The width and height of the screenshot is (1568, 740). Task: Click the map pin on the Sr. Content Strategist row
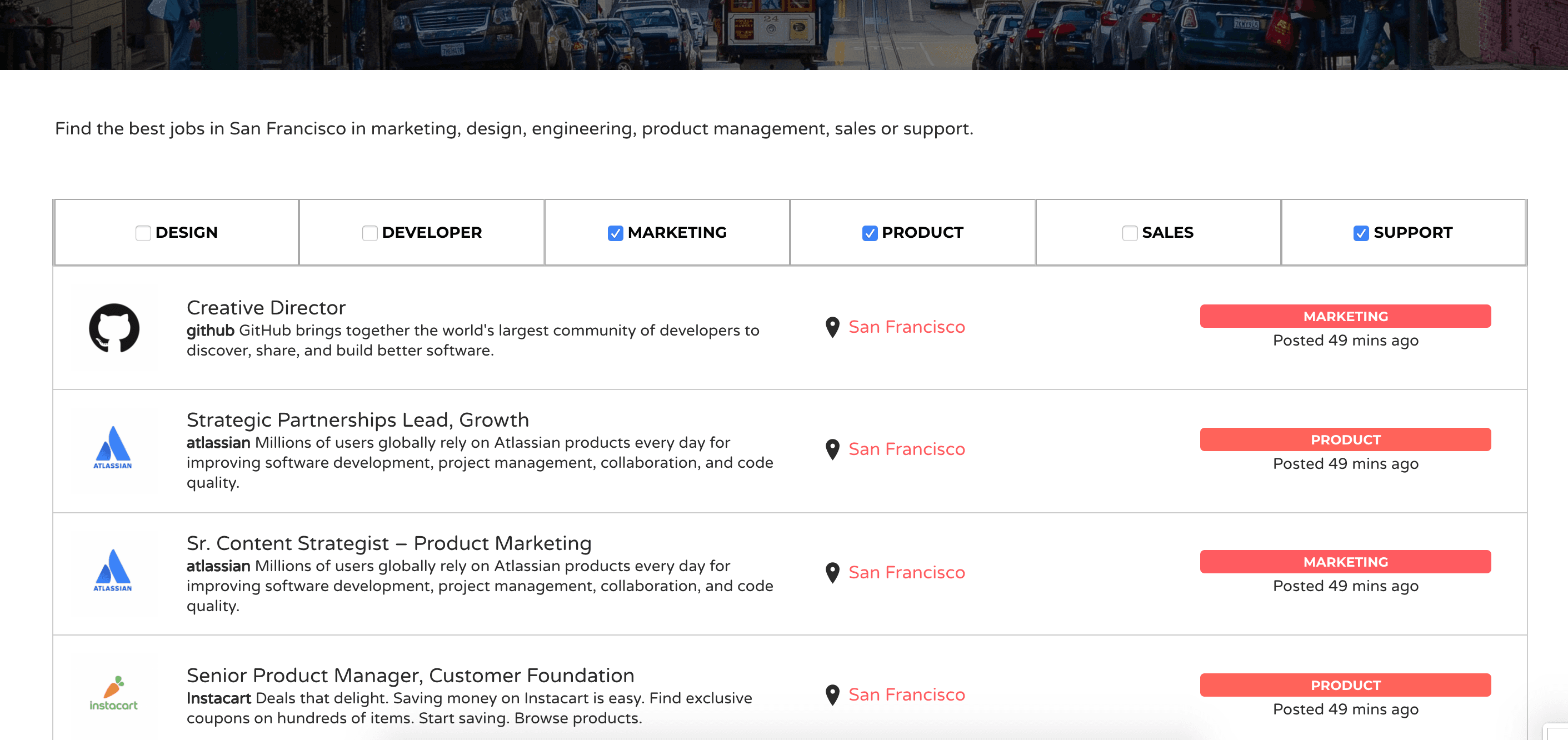832,573
